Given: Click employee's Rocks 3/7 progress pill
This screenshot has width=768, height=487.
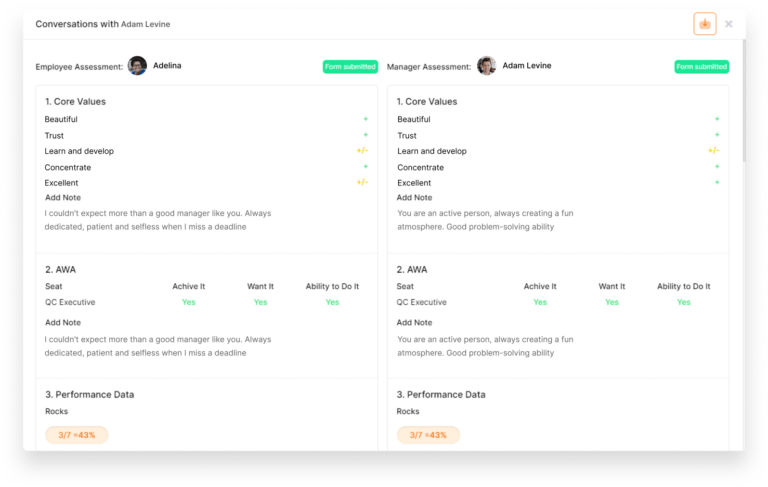Looking at the screenshot, I should click(77, 435).
